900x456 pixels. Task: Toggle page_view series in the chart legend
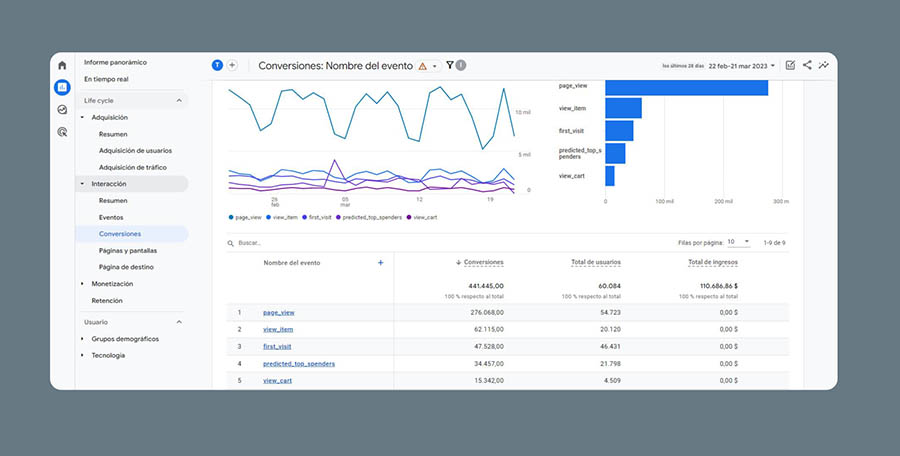pos(247,217)
